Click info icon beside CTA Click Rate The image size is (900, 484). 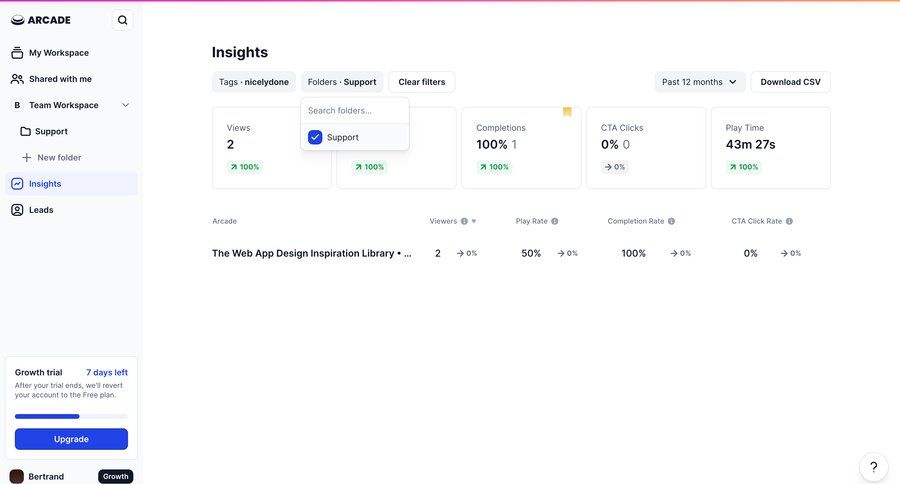(x=789, y=221)
